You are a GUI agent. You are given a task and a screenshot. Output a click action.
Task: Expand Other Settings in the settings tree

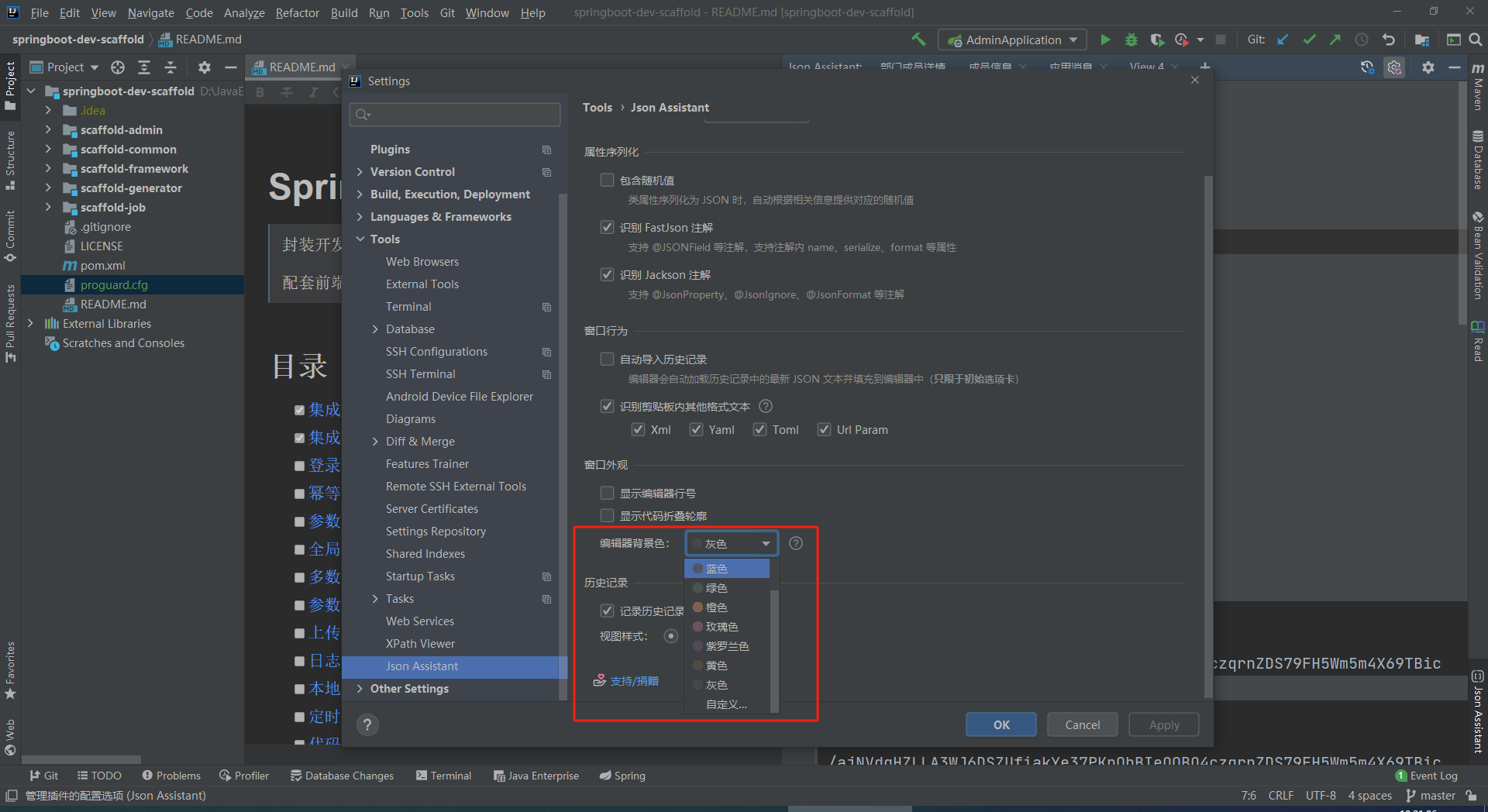pos(360,688)
